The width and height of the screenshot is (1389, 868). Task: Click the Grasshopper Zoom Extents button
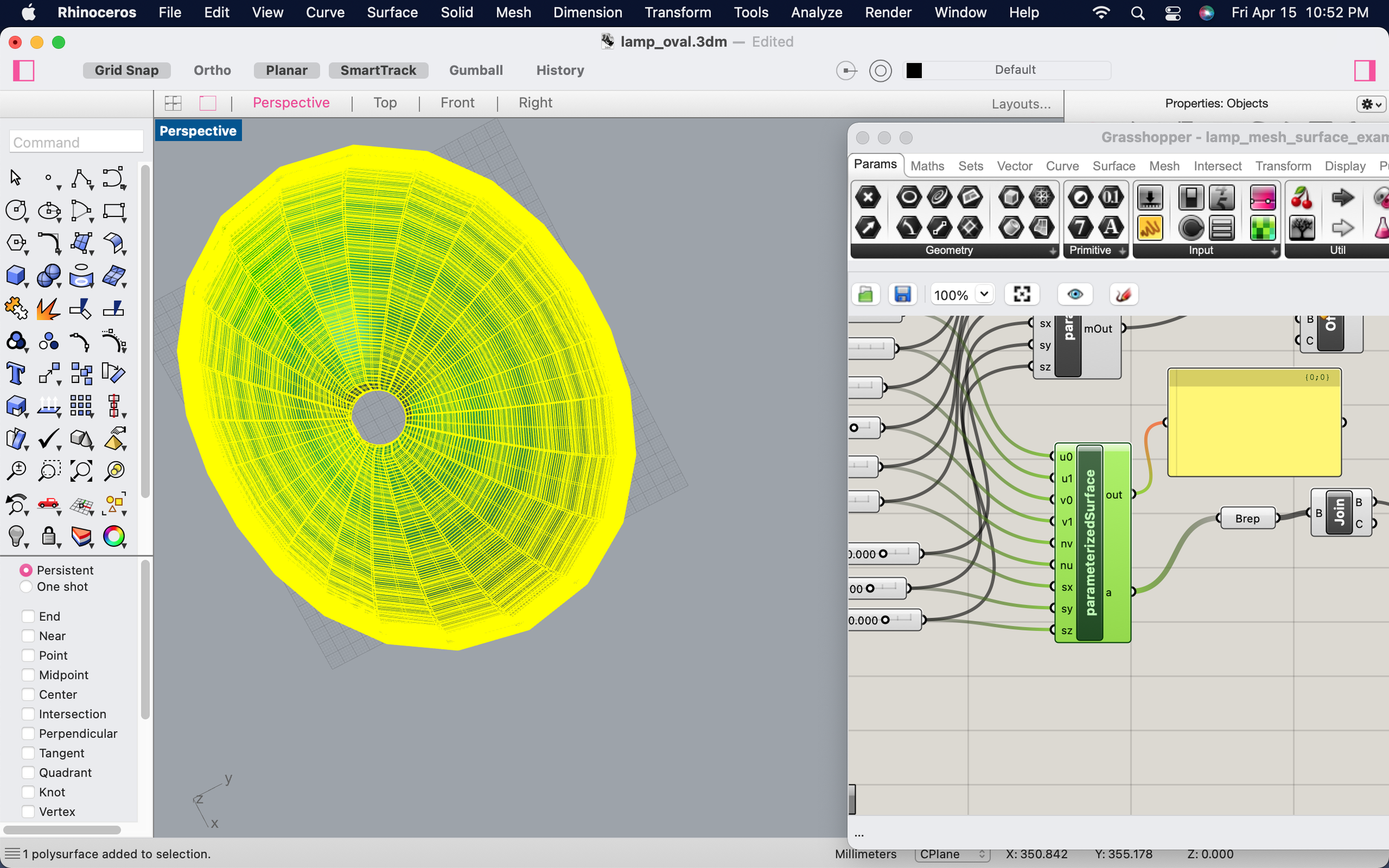pos(1022,295)
